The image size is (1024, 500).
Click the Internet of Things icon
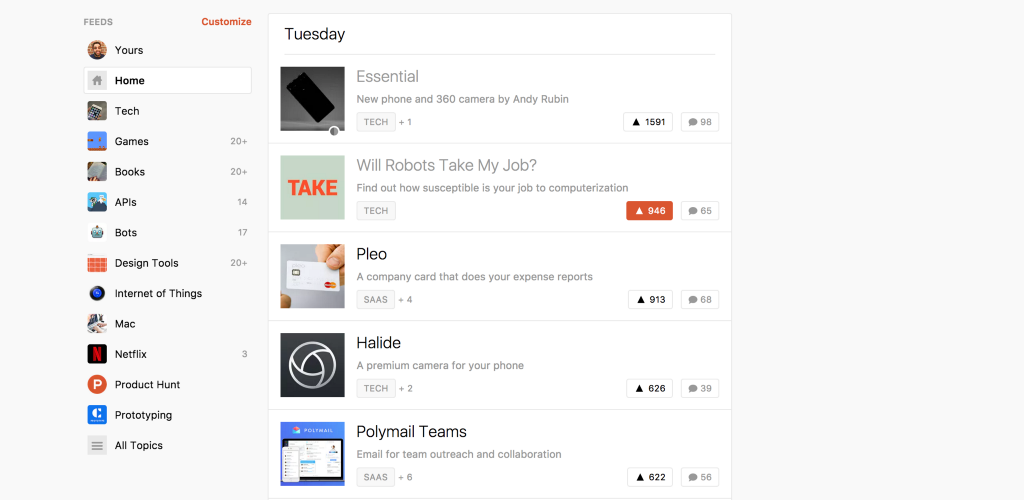[97, 294]
